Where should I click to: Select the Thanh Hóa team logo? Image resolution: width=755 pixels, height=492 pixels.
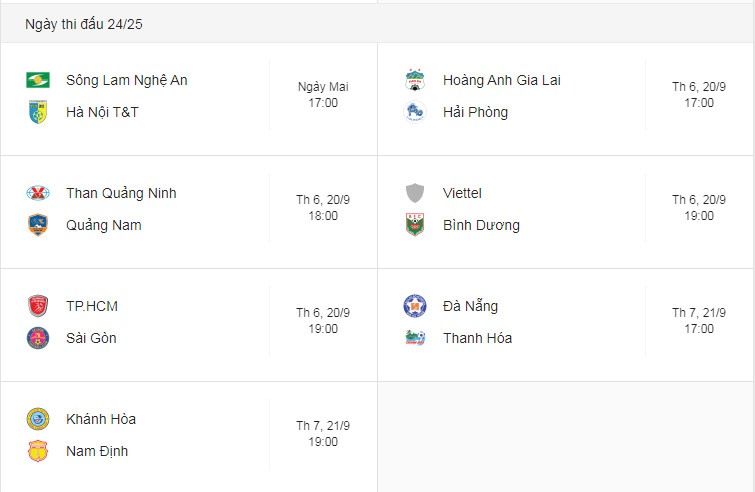(415, 338)
